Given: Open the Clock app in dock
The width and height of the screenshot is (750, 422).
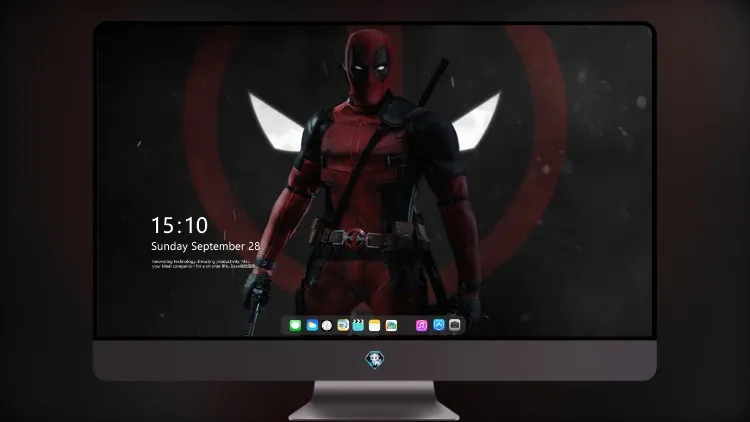Looking at the screenshot, I should click(x=327, y=325).
